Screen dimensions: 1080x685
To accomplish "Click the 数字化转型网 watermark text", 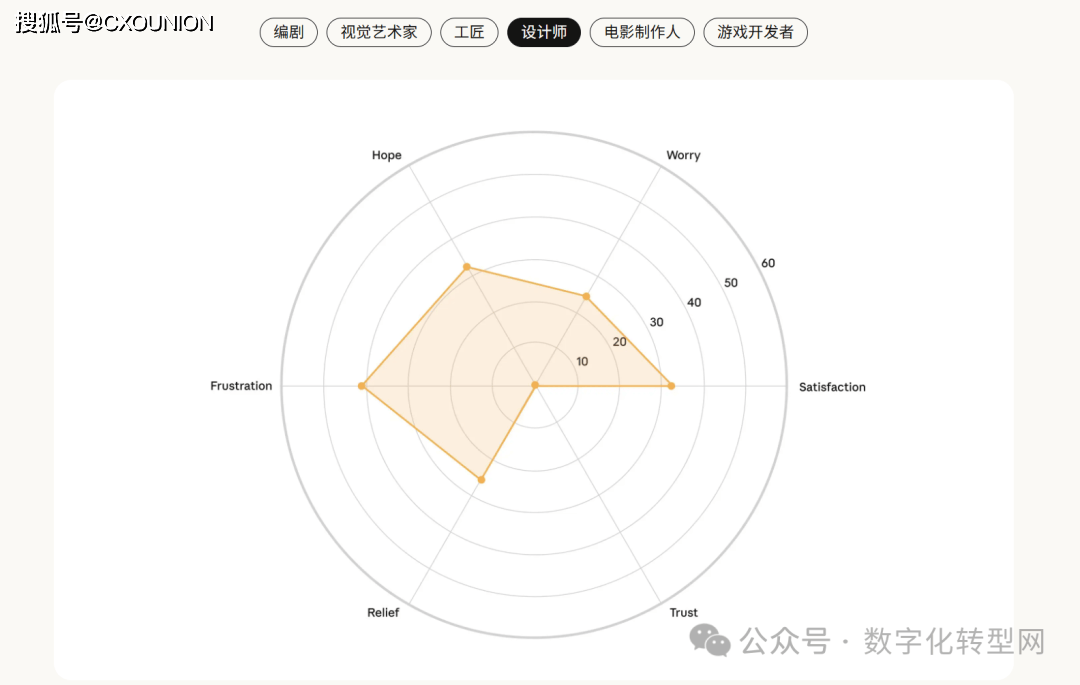I will (x=954, y=641).
